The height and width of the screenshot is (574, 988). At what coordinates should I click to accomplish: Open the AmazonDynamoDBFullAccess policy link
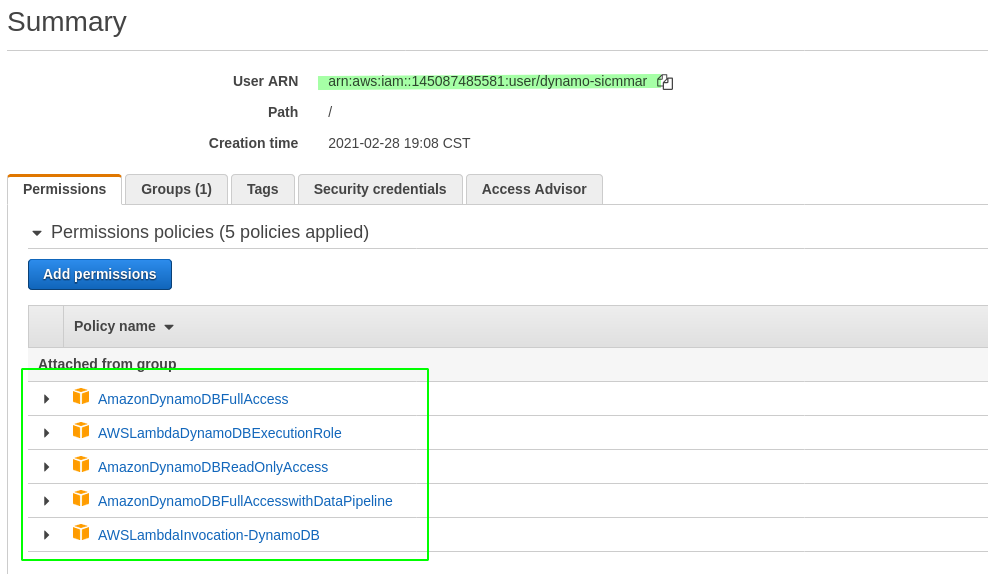click(x=193, y=399)
